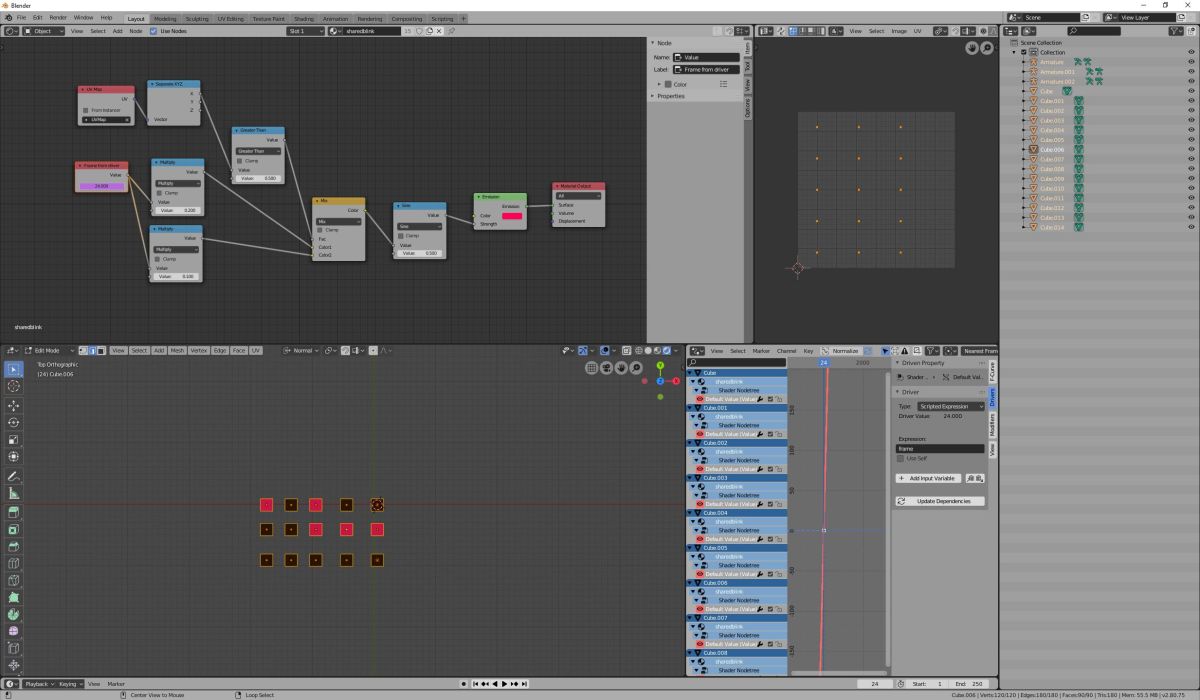Toggle eye icon for Cube.014 in outliner
Viewport: 1200px width, 700px height.
1191,227
